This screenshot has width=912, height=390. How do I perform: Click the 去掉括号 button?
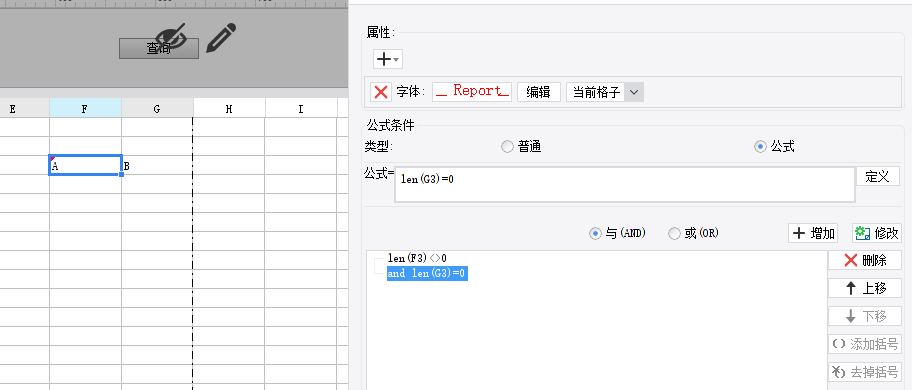(865, 372)
